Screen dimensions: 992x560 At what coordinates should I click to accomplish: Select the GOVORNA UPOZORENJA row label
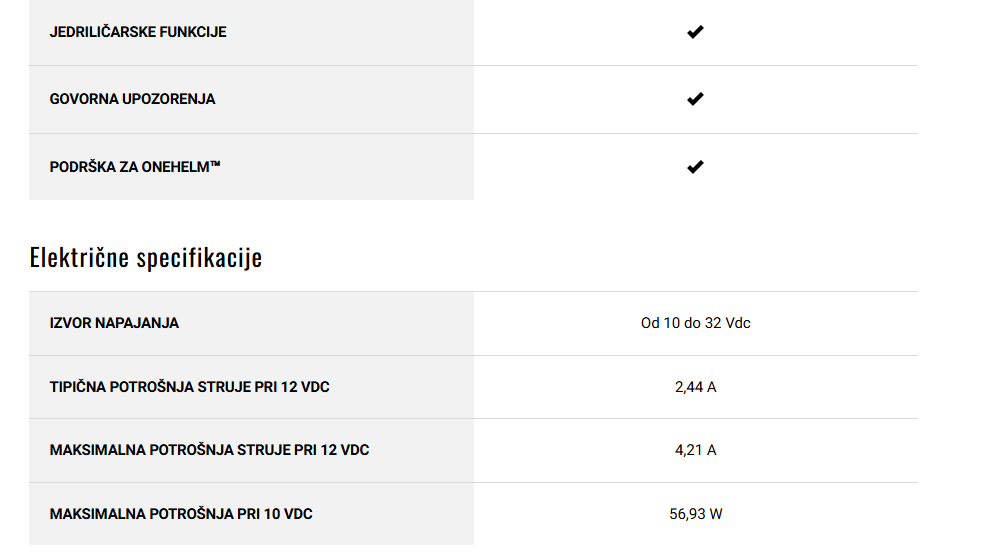[132, 99]
